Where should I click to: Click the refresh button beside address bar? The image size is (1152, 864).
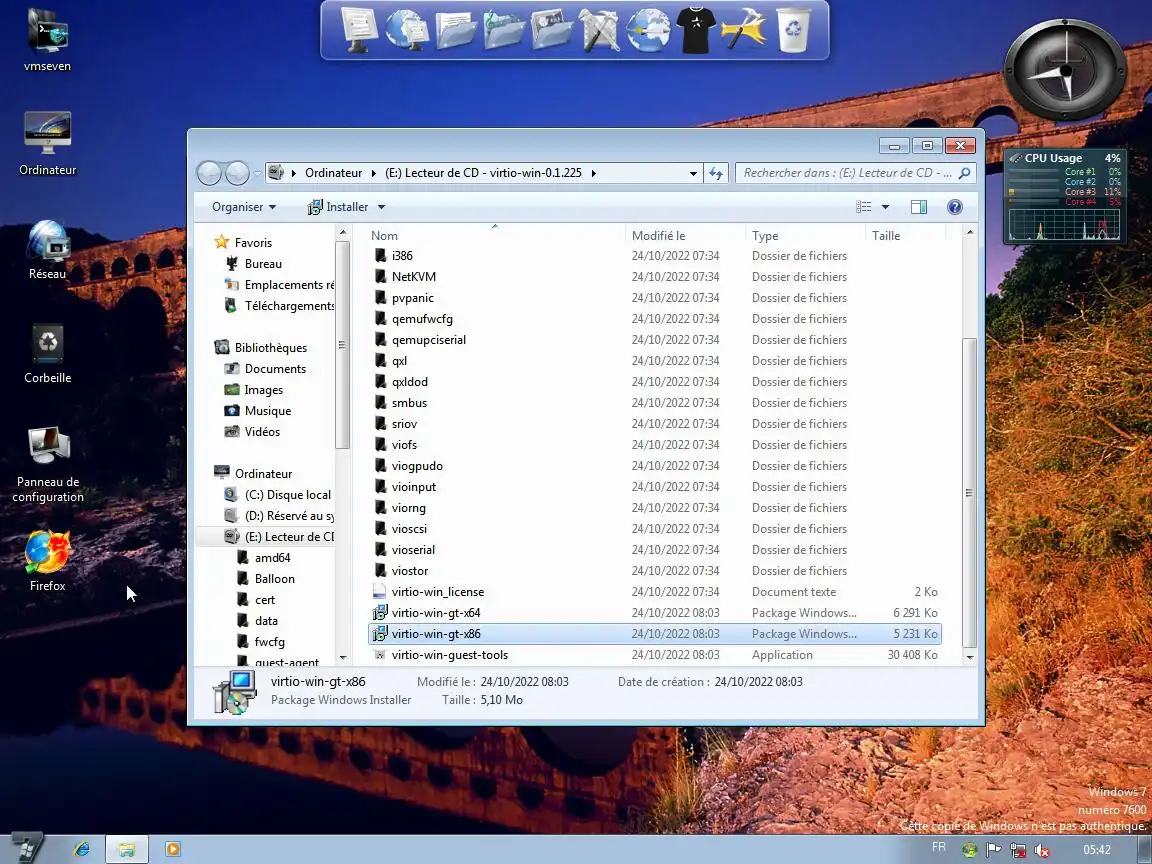pos(716,173)
